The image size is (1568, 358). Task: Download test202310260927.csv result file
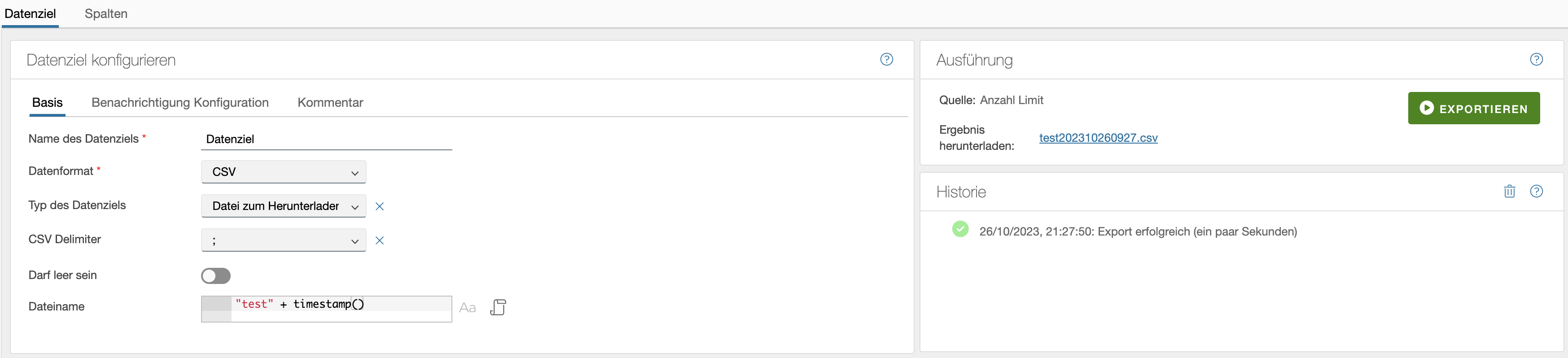pos(1098,138)
